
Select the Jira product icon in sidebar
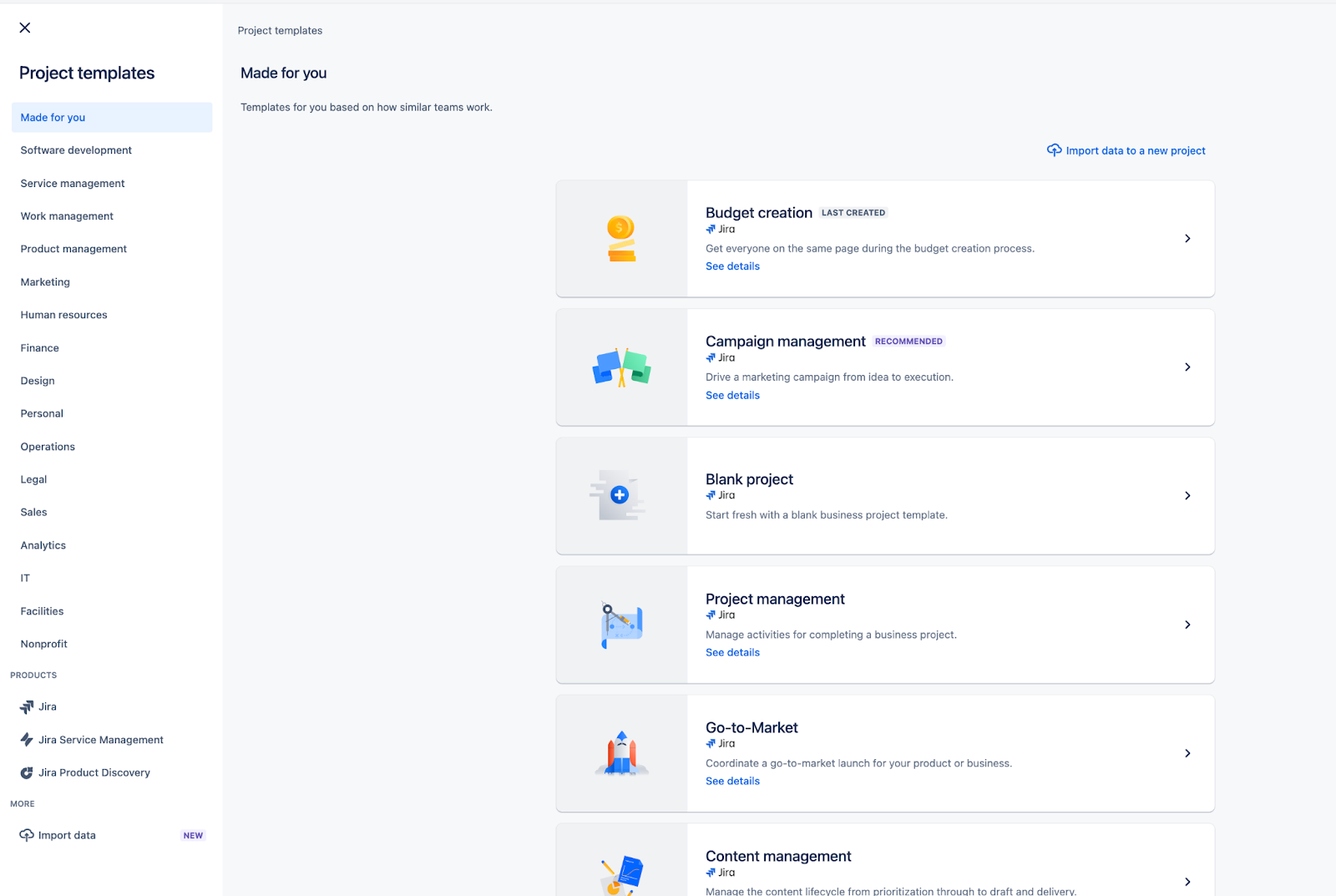[26, 706]
